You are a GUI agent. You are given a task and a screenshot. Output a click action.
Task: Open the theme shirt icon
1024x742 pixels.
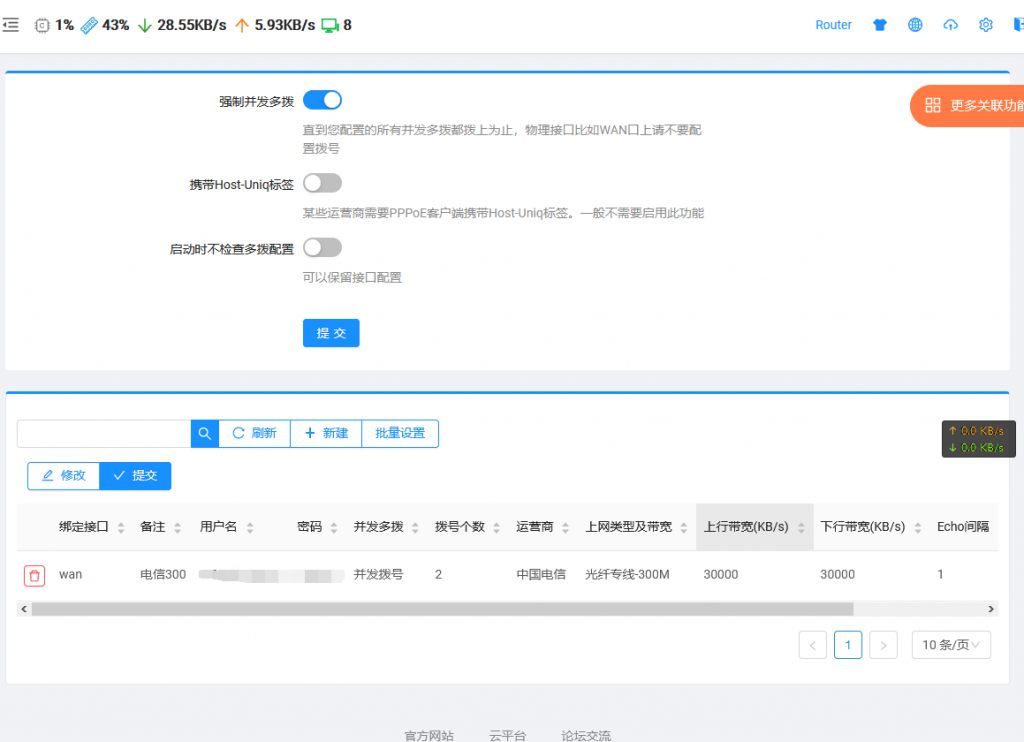(880, 25)
